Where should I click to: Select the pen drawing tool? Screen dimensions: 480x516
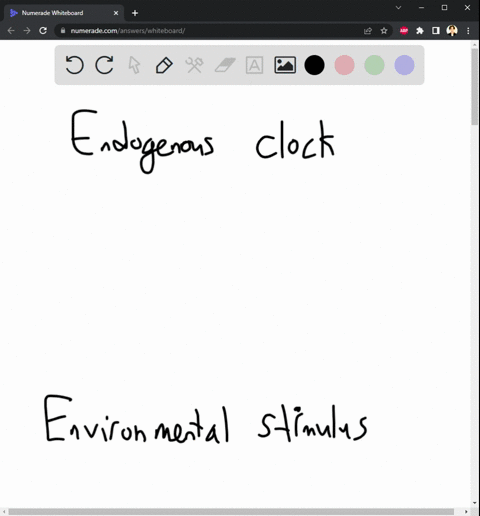click(x=164, y=65)
